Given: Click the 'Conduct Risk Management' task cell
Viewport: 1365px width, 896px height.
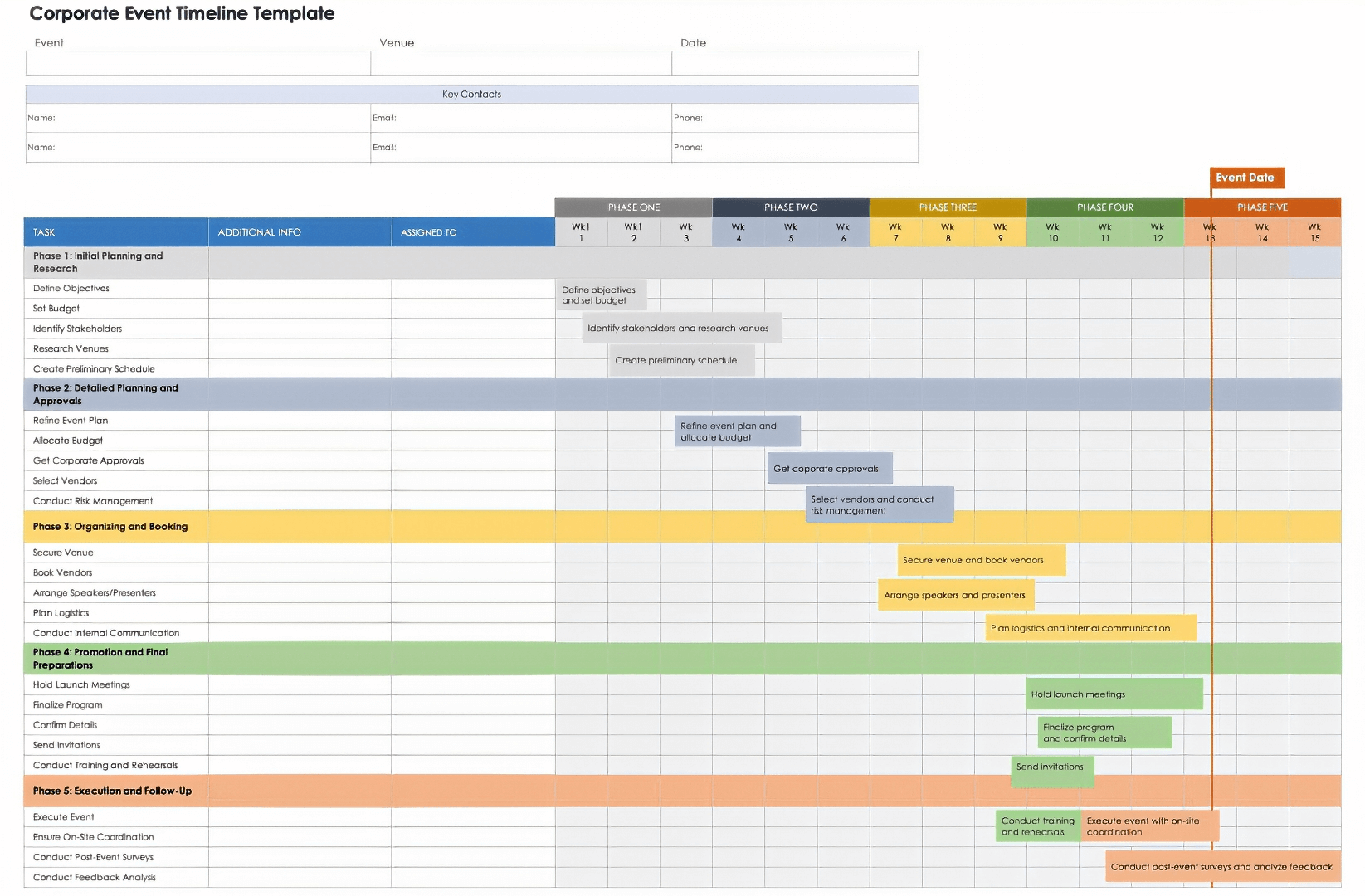Looking at the screenshot, I should (x=116, y=501).
